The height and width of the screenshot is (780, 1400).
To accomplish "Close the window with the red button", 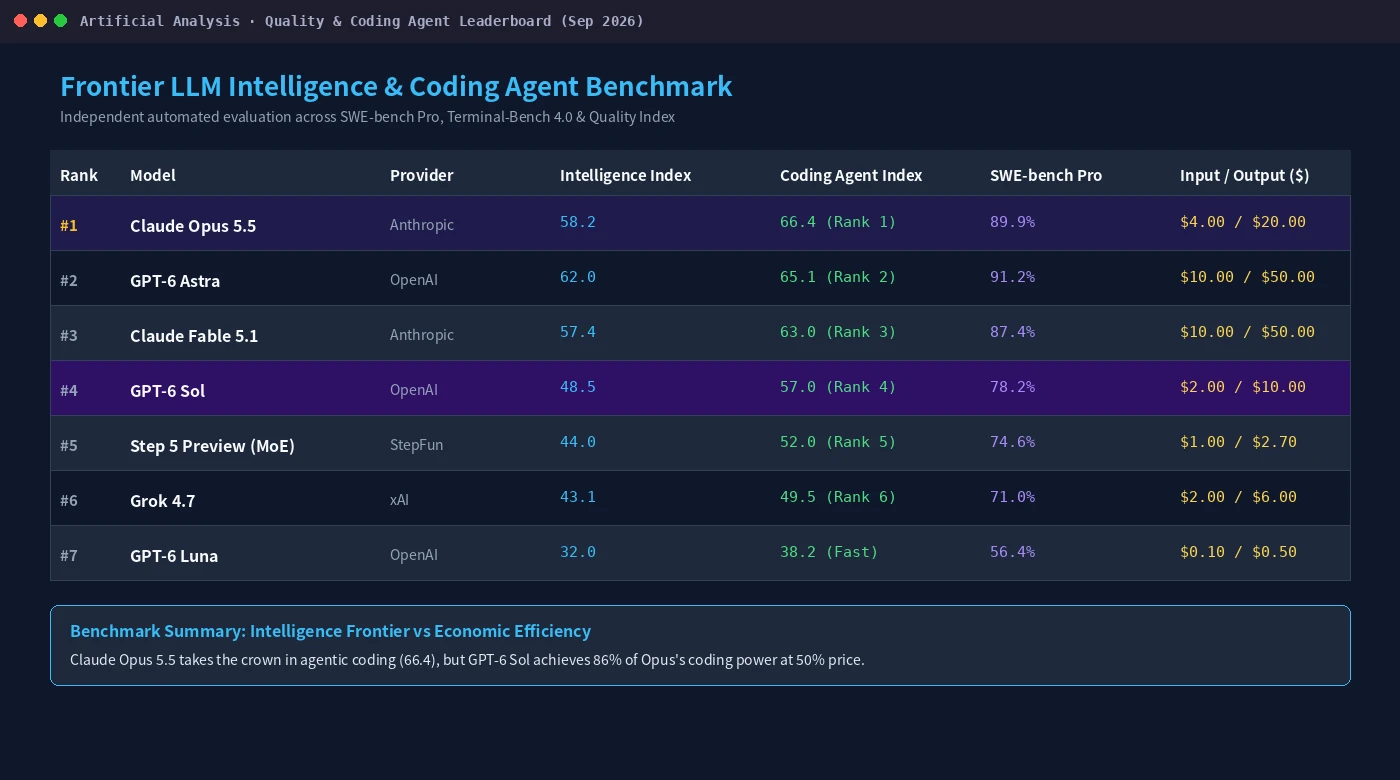I will pyautogui.click(x=20, y=21).
